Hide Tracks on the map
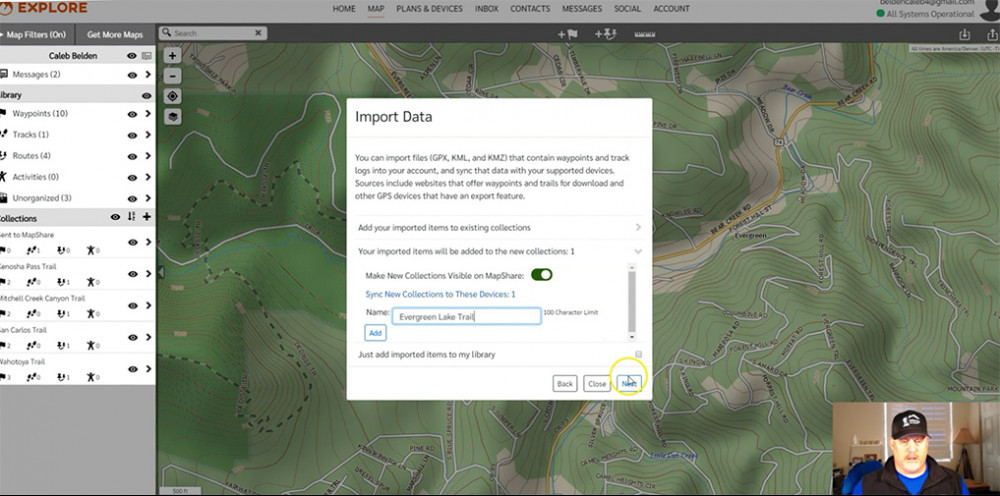The image size is (1000, 496). point(132,135)
